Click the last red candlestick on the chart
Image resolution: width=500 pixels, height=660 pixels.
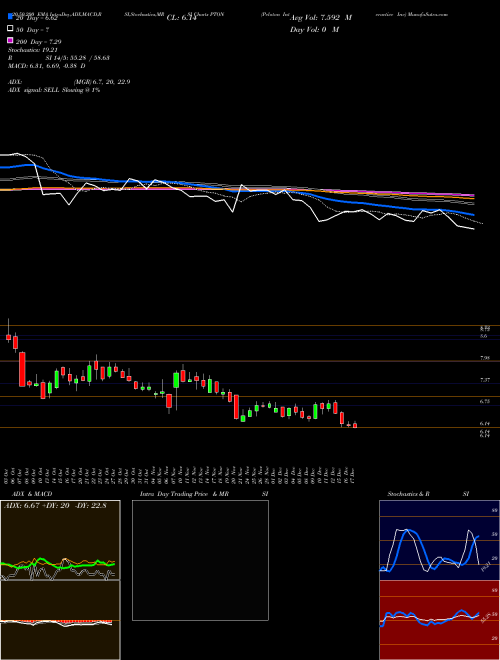(x=355, y=425)
